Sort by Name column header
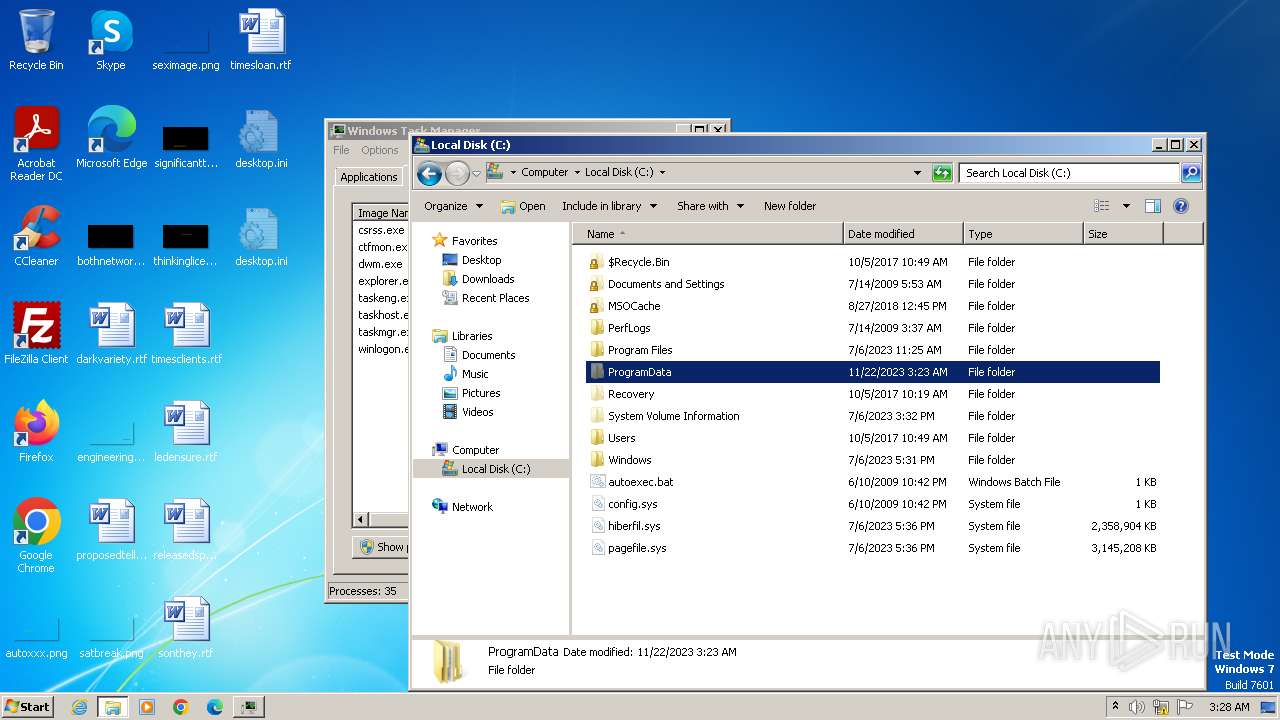Viewport: 1280px width, 720px height. (708, 234)
